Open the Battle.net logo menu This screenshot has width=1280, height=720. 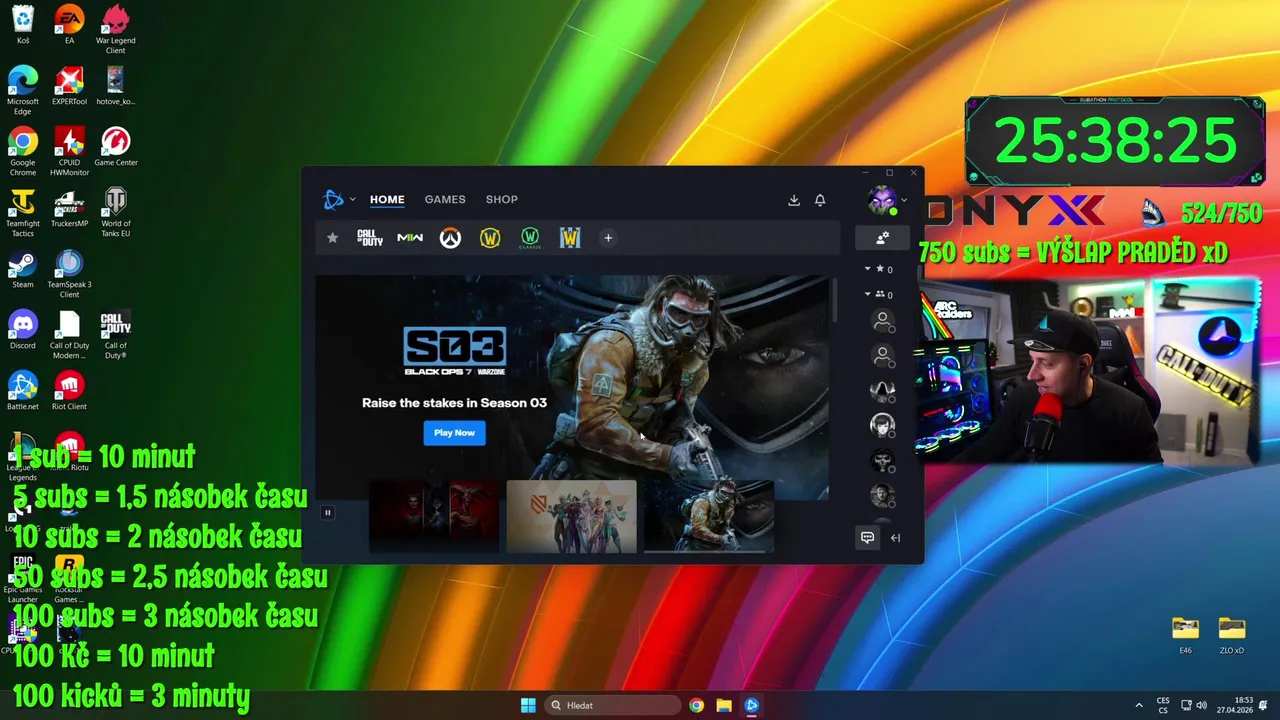[x=339, y=200]
